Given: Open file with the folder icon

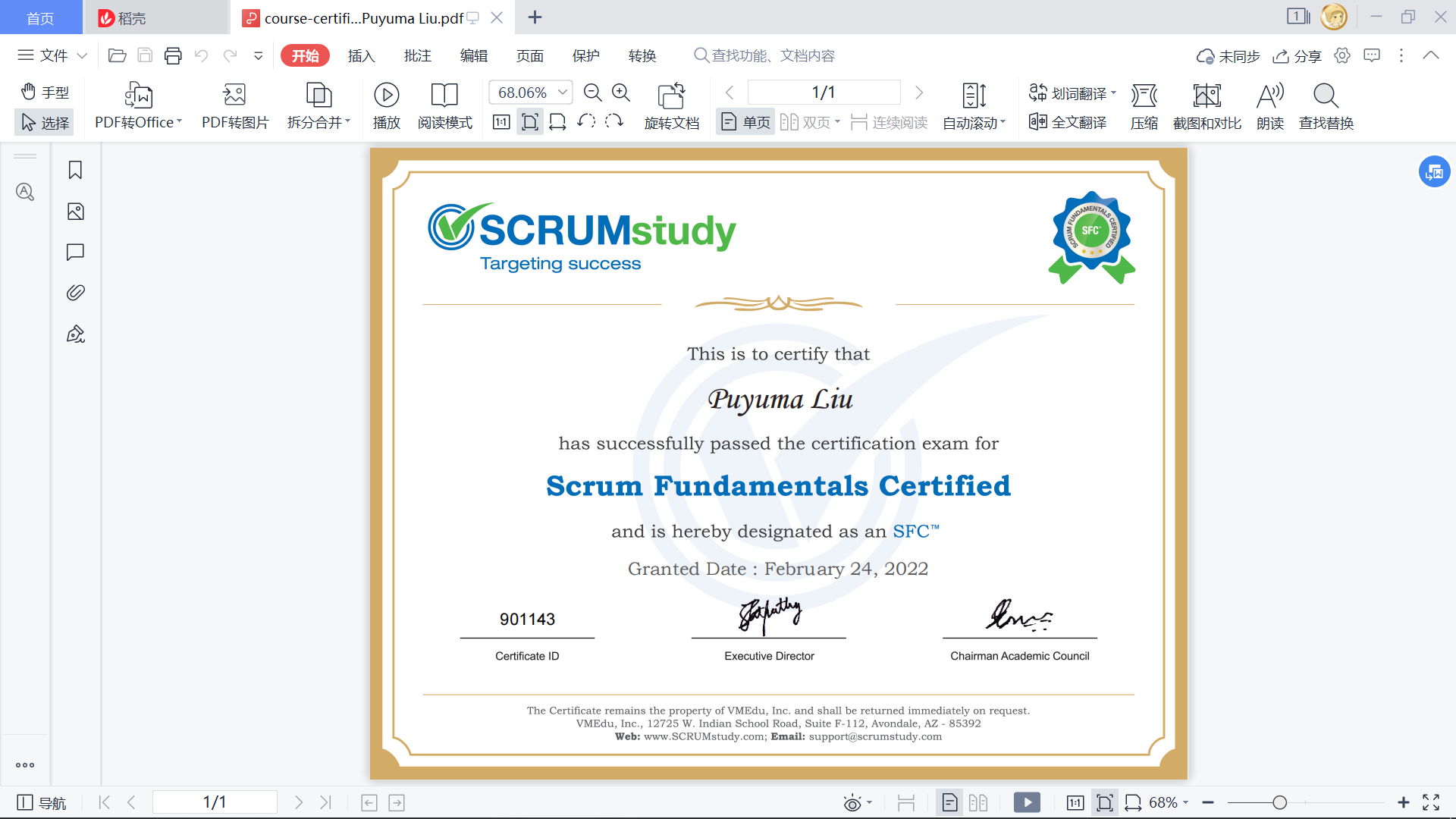Looking at the screenshot, I should click(x=117, y=55).
